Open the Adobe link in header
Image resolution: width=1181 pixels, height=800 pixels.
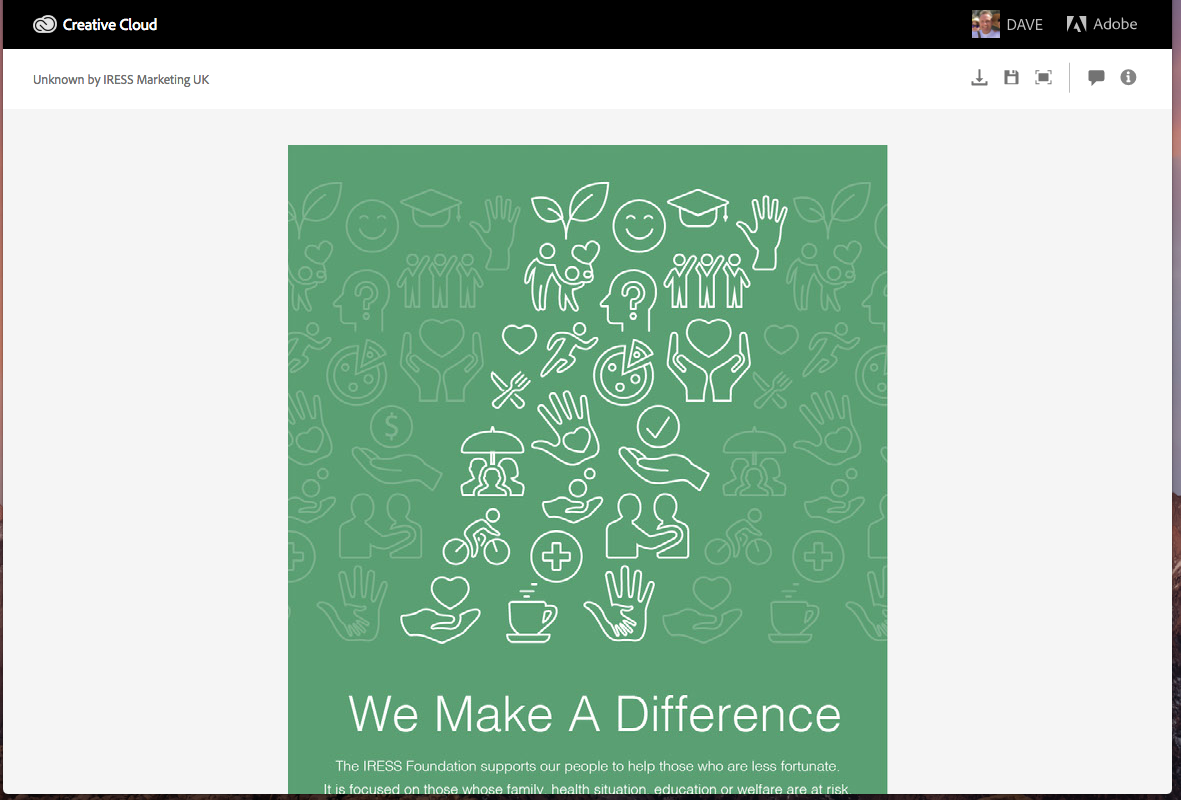click(1101, 24)
